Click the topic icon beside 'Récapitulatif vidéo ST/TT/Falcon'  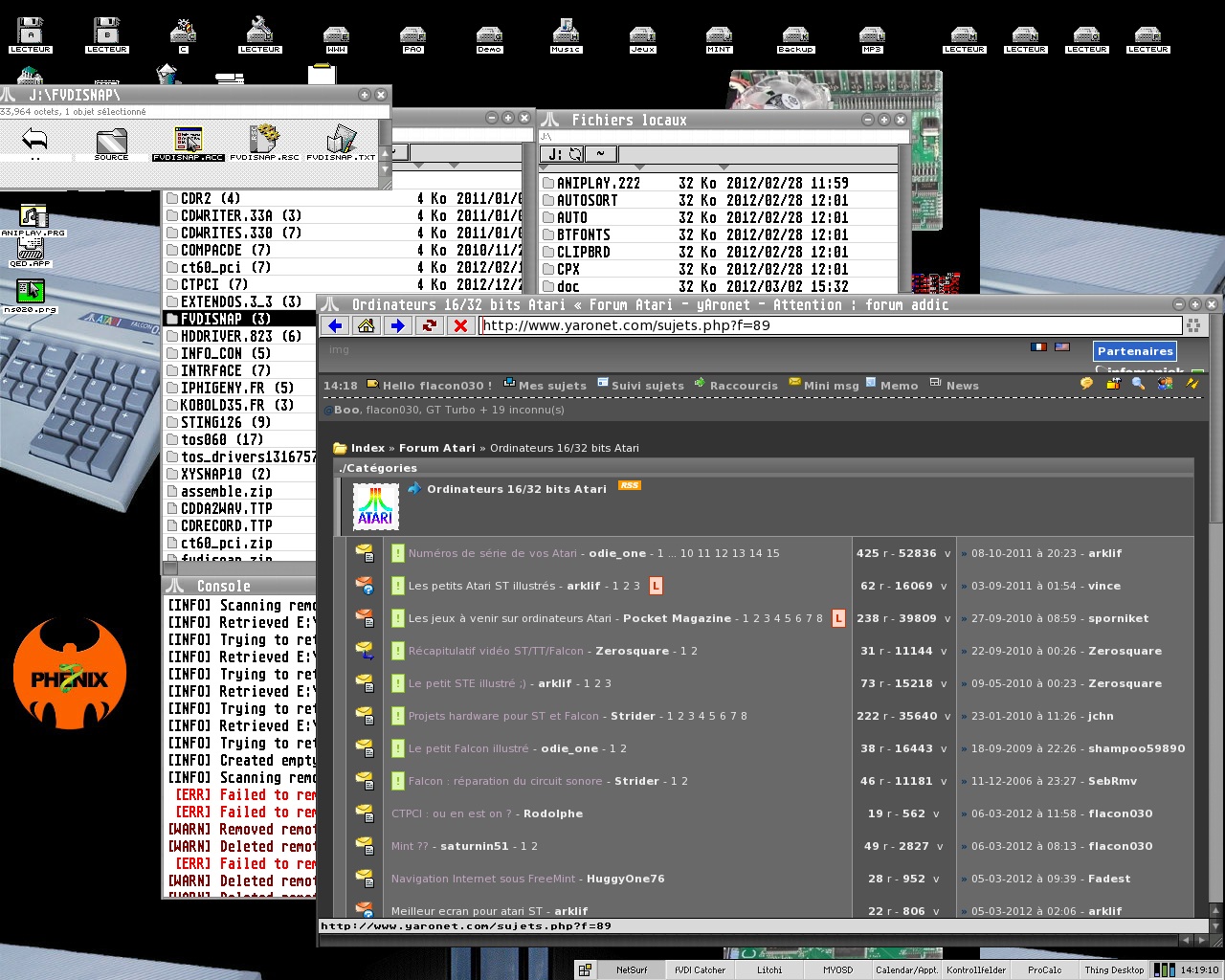click(365, 651)
